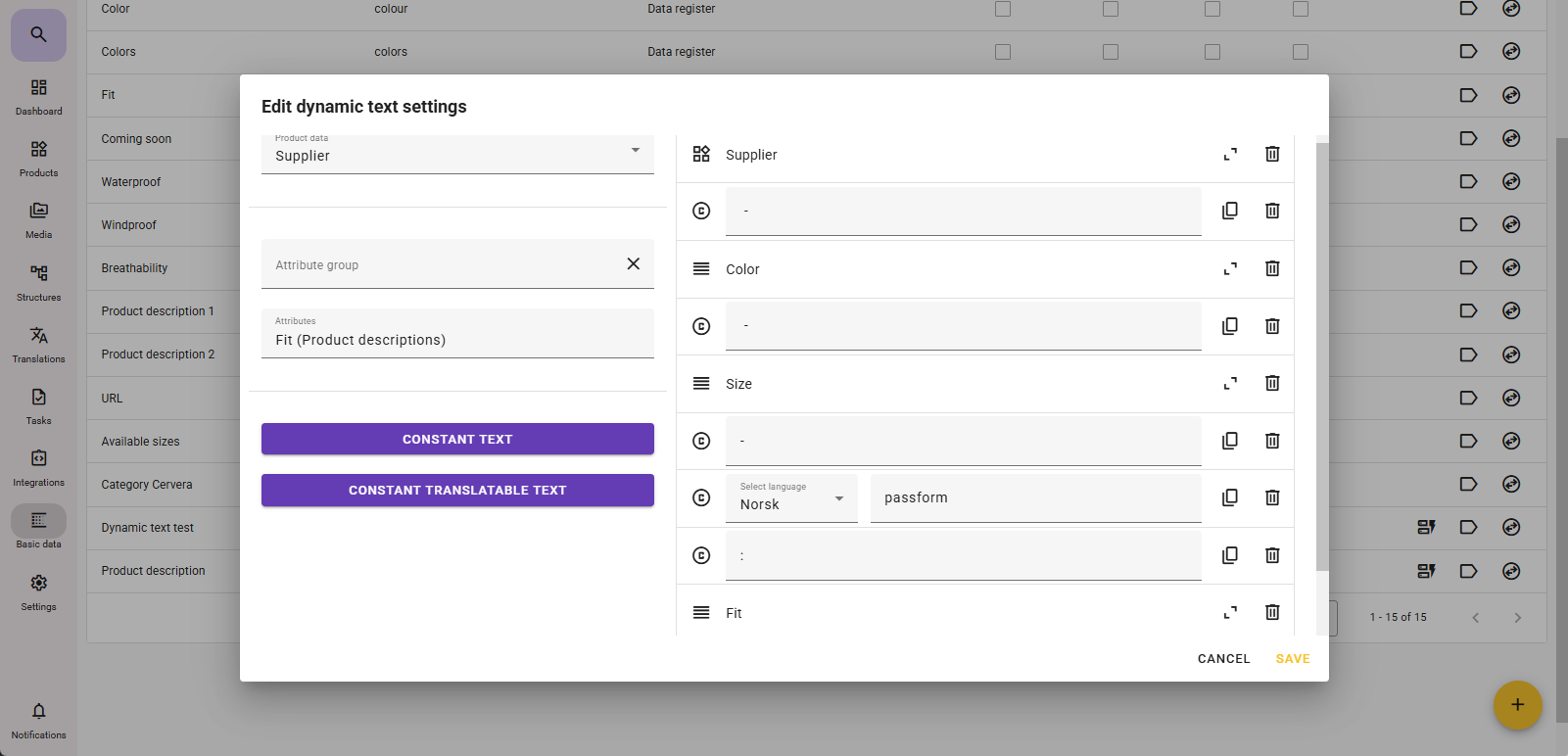The width and height of the screenshot is (1568, 756).
Task: Clear the Attribute group field
Action: click(633, 263)
